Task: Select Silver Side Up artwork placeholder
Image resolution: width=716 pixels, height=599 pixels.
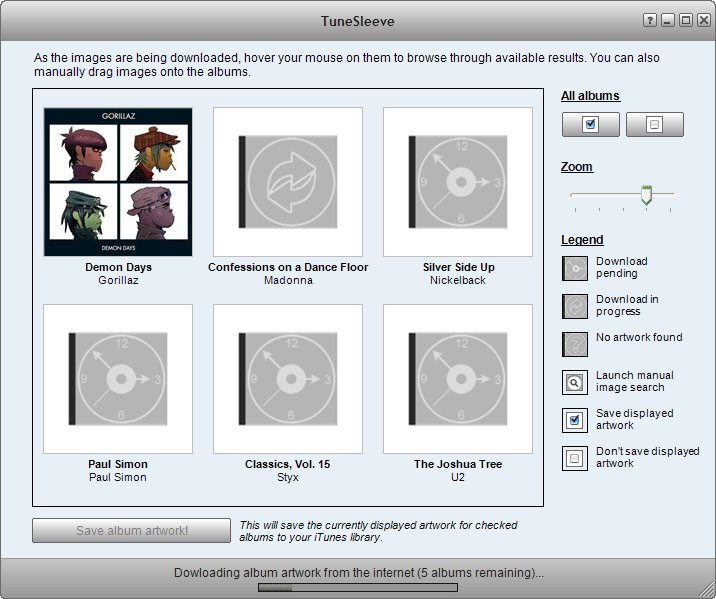Action: tap(458, 182)
